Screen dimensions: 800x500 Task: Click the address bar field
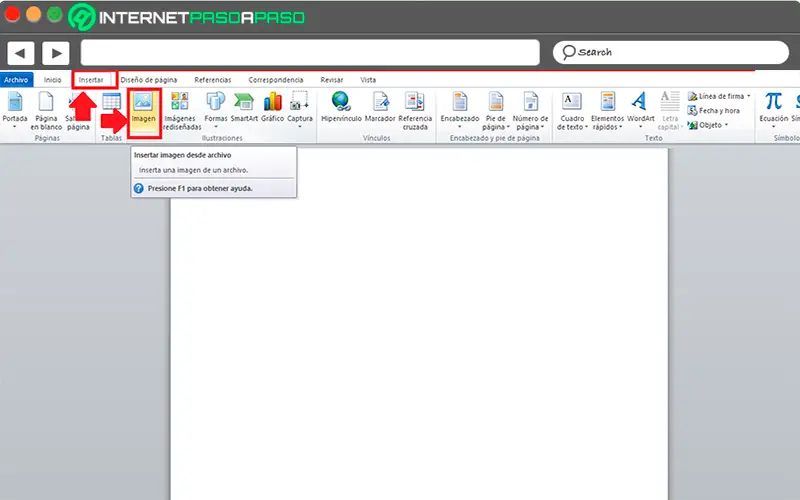[310, 53]
